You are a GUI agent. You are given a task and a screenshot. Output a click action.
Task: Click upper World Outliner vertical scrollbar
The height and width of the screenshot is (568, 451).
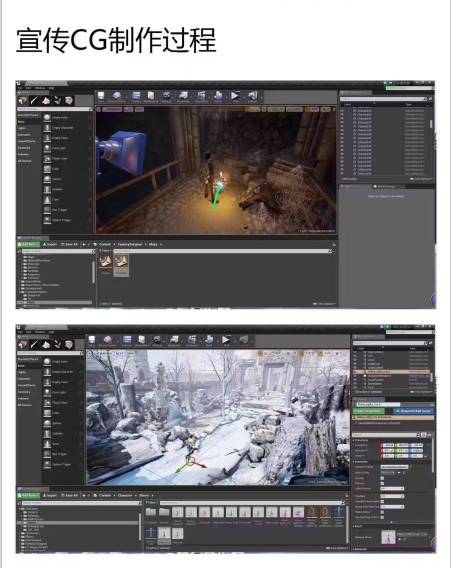pos(431,124)
